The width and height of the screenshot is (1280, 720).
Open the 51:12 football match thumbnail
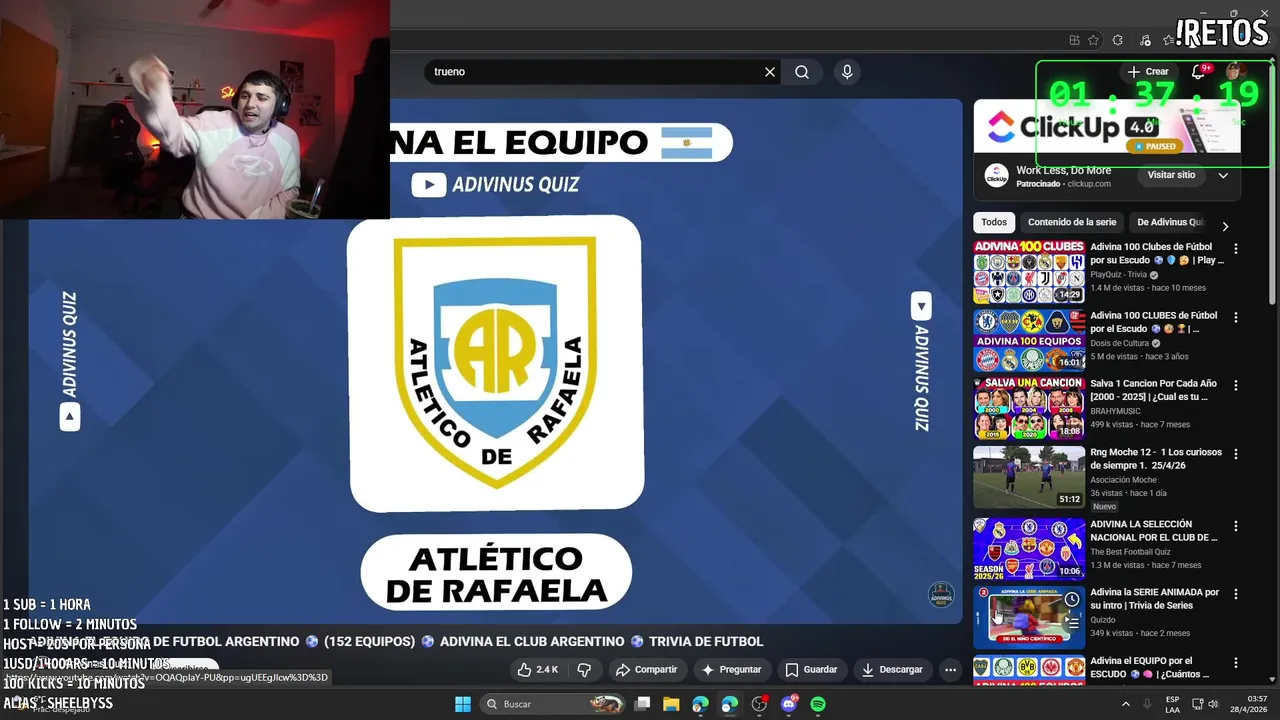point(1029,477)
